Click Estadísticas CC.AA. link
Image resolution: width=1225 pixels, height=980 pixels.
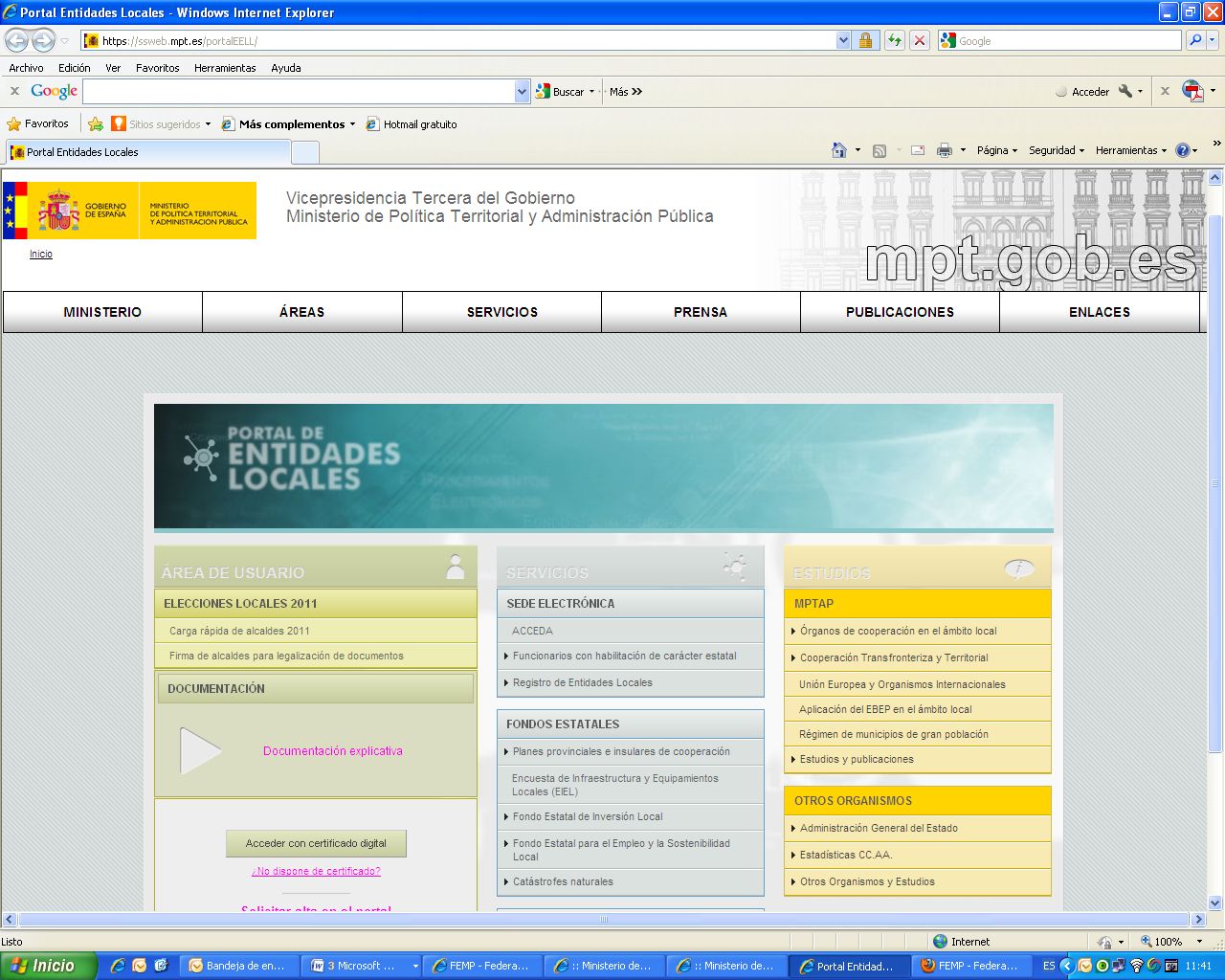846,855
